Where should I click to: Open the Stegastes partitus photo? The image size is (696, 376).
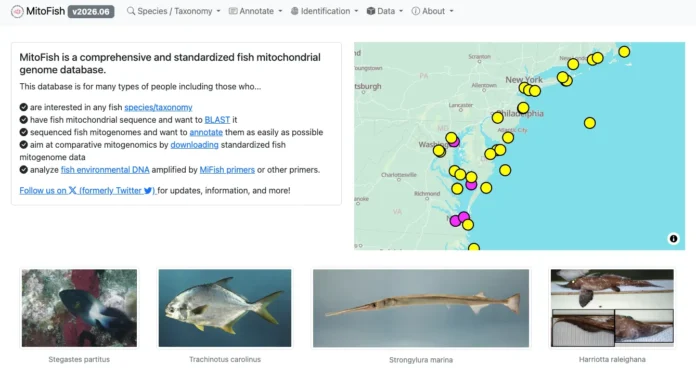tap(79, 308)
